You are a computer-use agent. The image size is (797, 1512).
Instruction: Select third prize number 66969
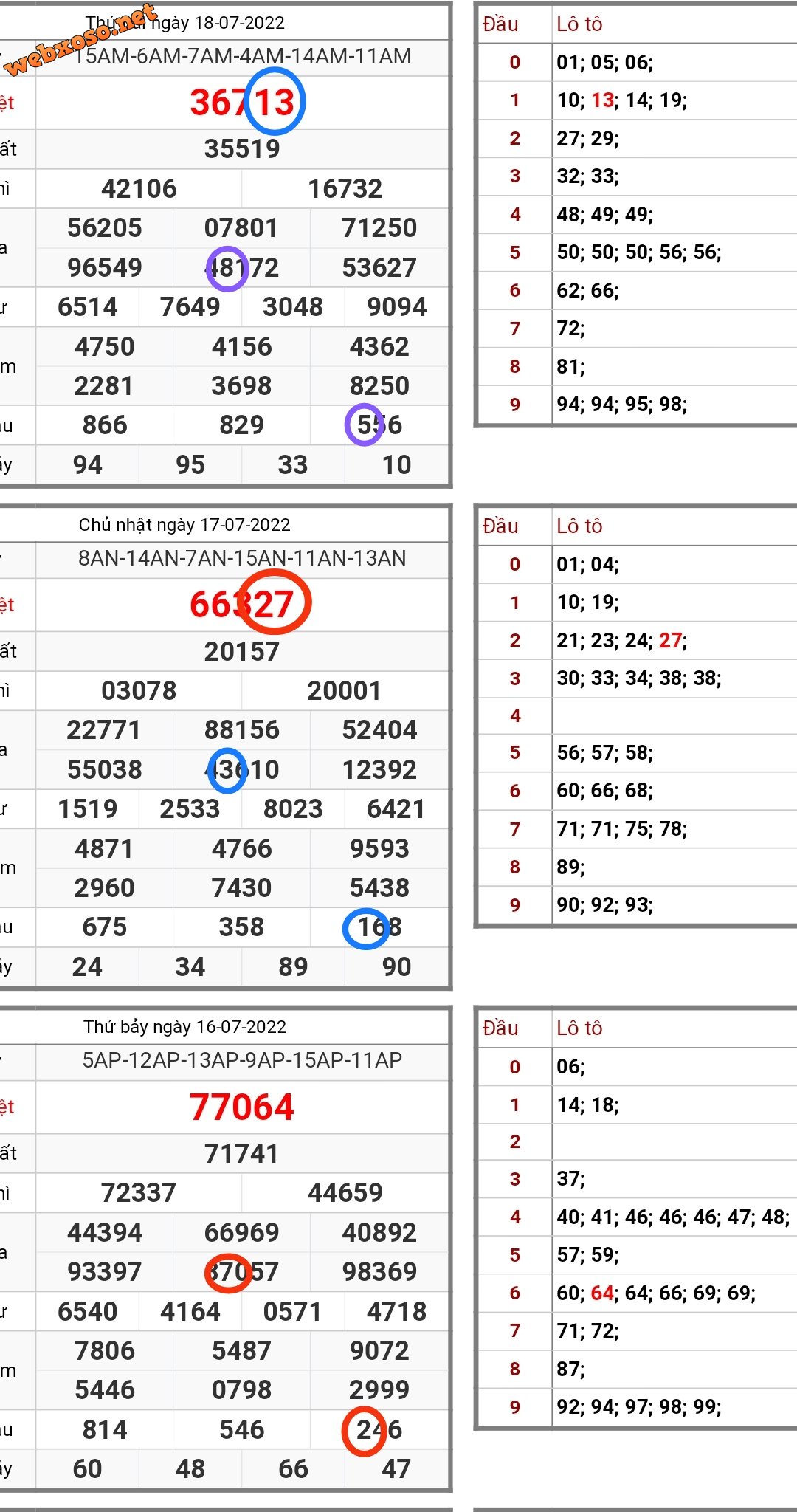(x=242, y=1233)
